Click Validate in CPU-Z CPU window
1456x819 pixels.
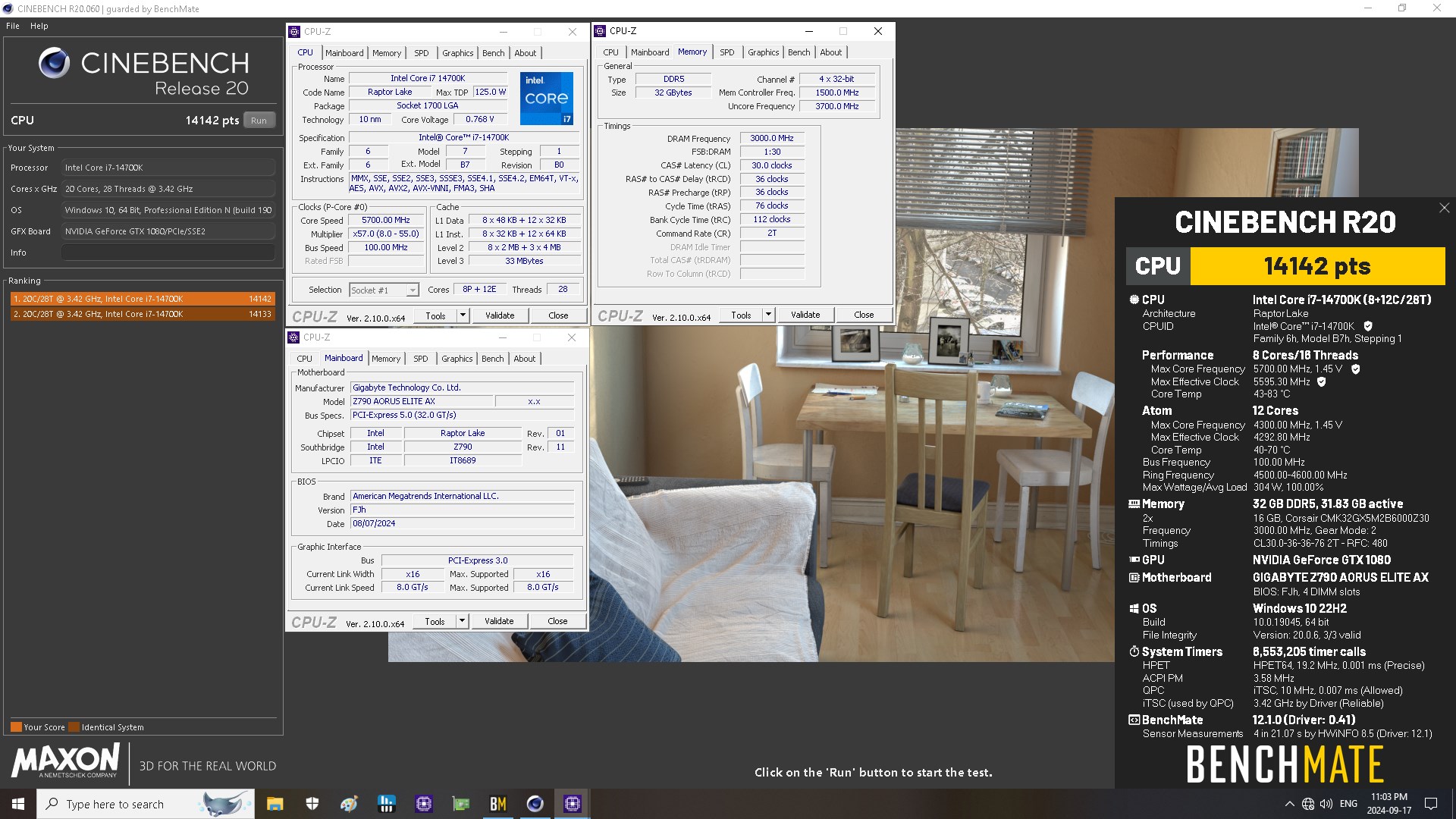(x=500, y=315)
